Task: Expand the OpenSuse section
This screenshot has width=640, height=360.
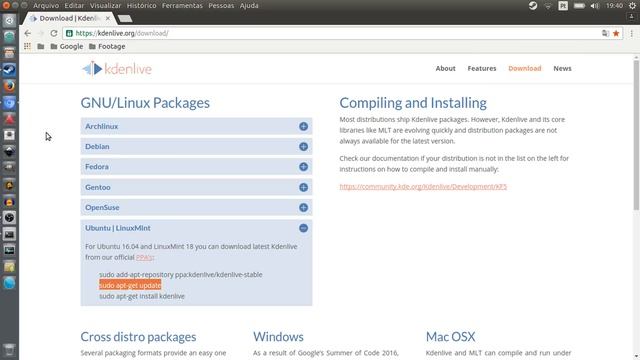Action: (196, 207)
